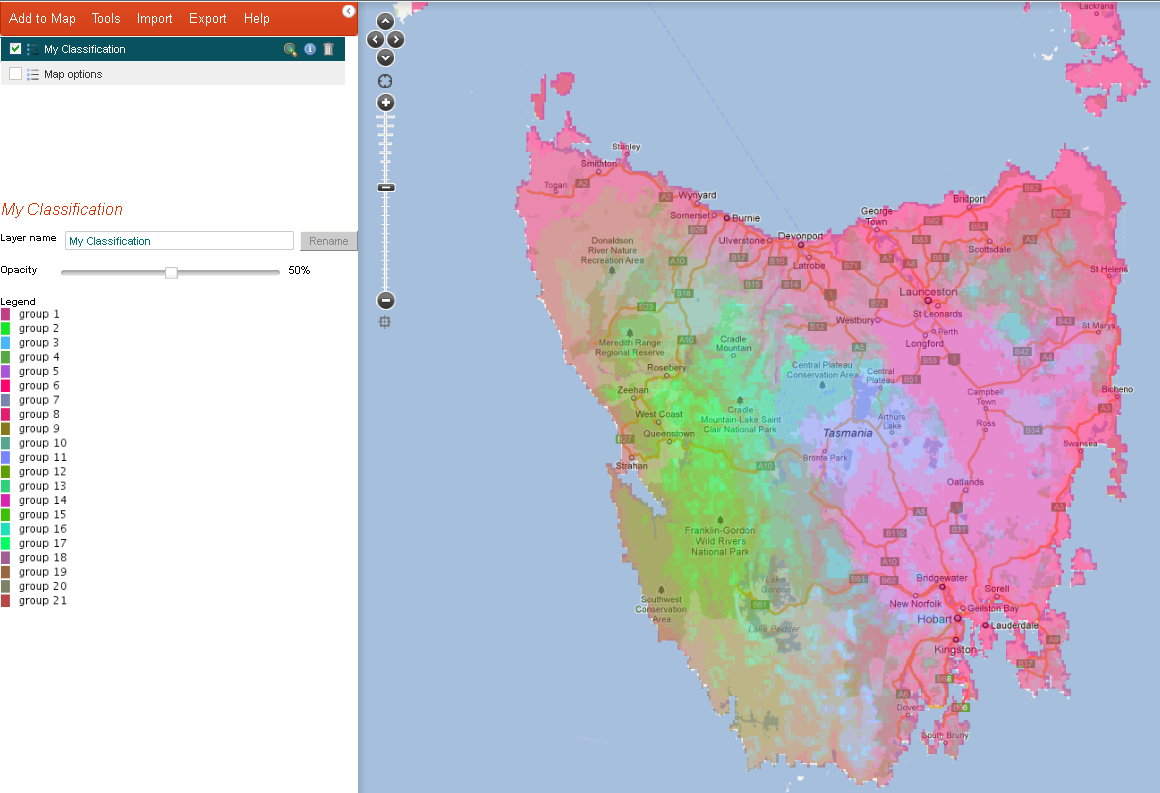Click the Rename button
The image size is (1160, 793).
tap(328, 241)
